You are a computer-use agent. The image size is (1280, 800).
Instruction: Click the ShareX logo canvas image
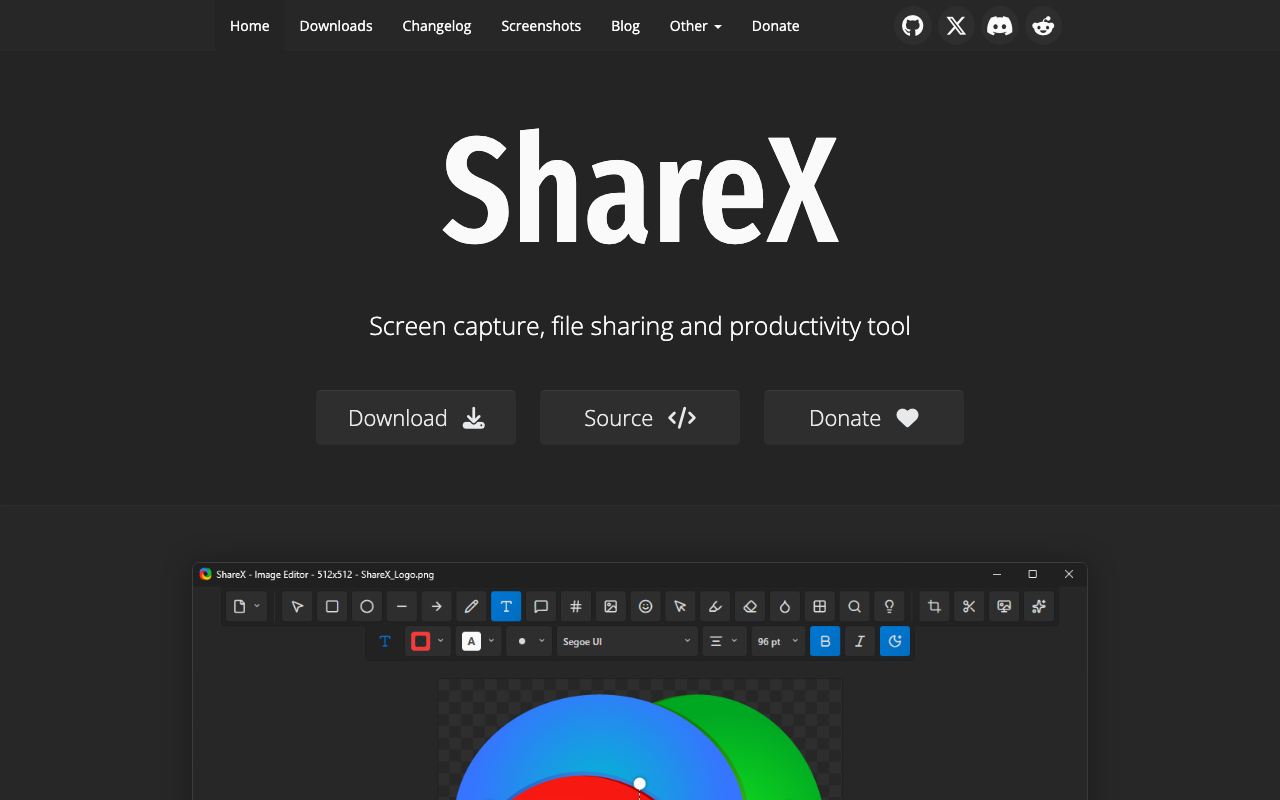click(x=640, y=740)
